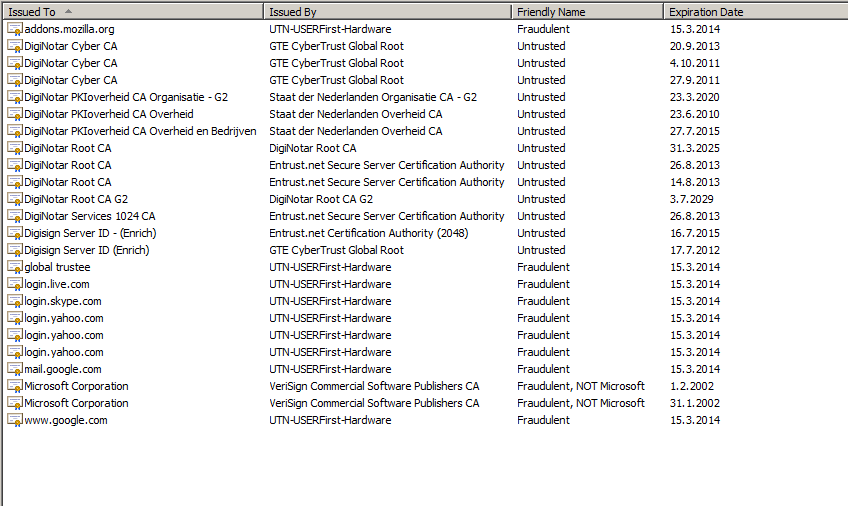Sort by the Expiration Date column header
848x506 pixels.
[x=754, y=12]
